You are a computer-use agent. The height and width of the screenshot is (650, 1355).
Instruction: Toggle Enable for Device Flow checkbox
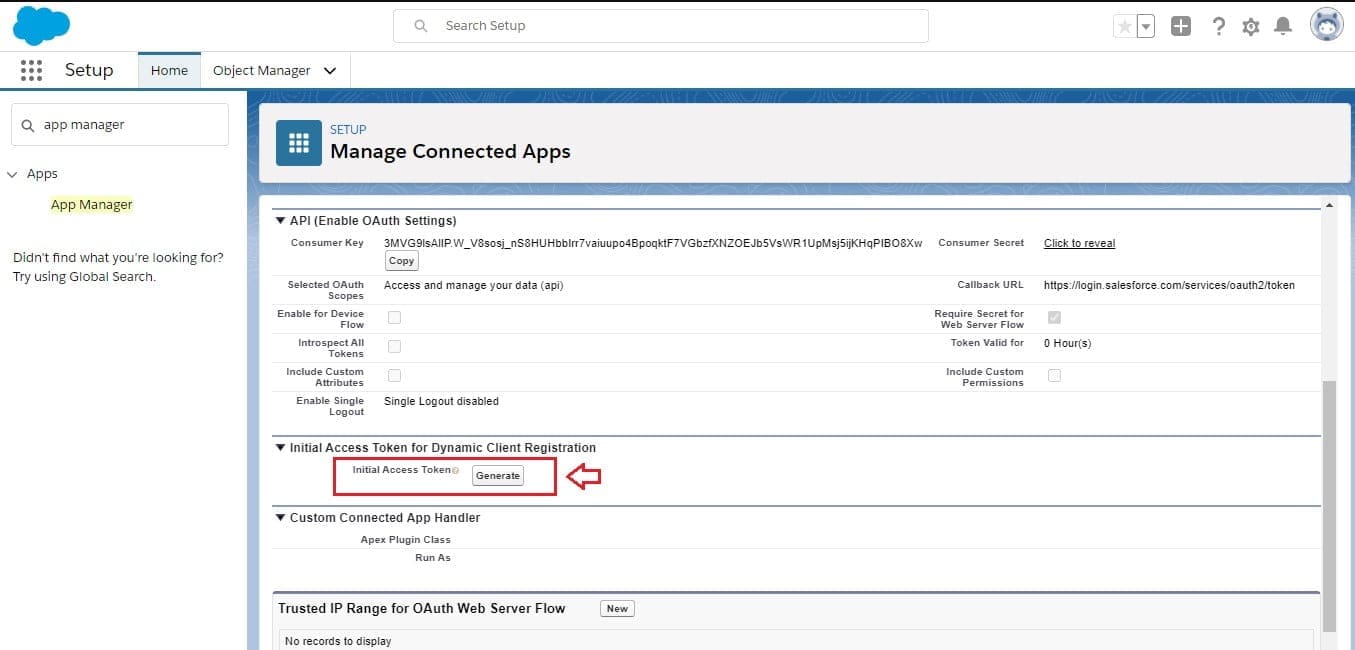click(394, 318)
